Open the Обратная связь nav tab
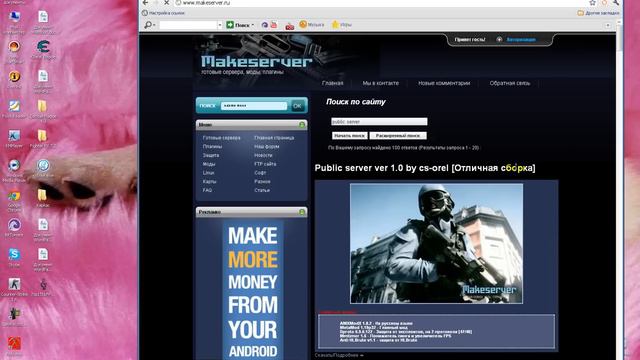 [510, 83]
